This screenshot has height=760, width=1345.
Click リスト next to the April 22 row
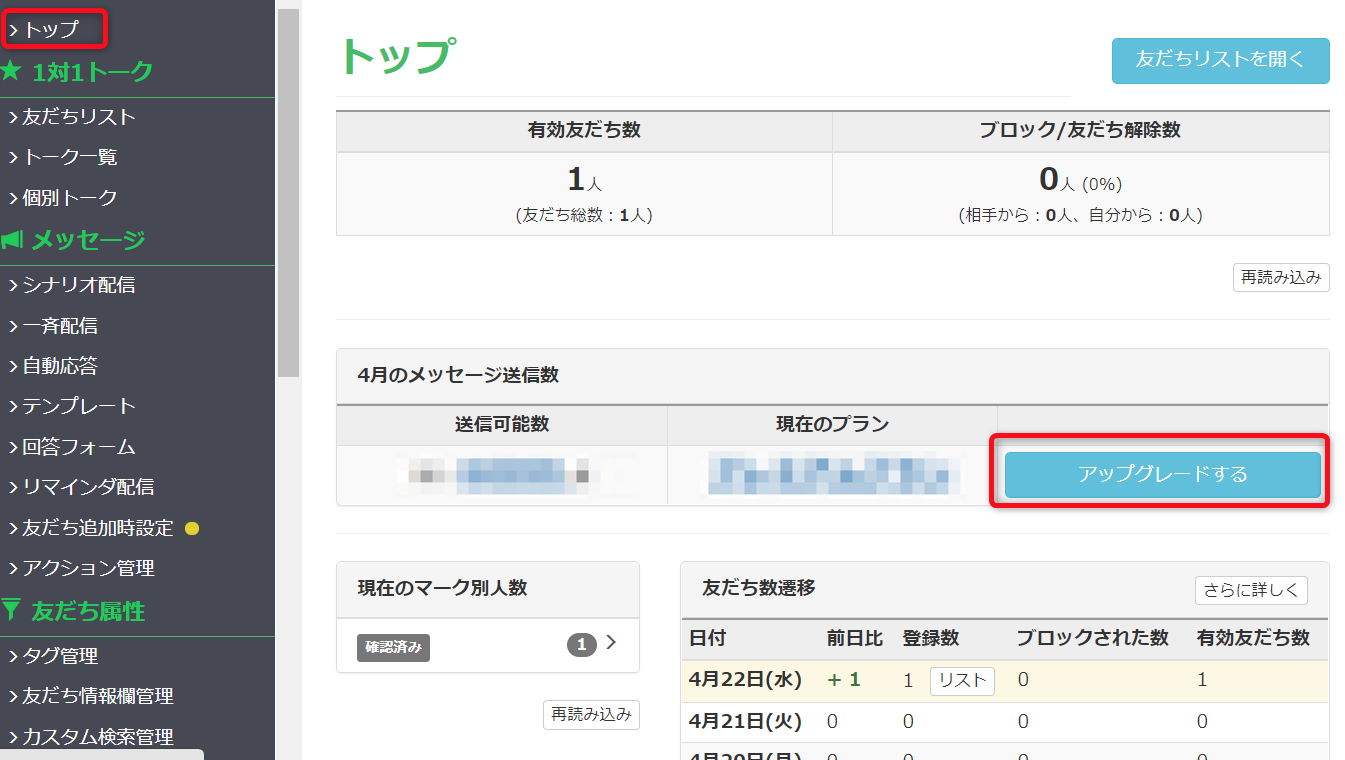[x=961, y=680]
